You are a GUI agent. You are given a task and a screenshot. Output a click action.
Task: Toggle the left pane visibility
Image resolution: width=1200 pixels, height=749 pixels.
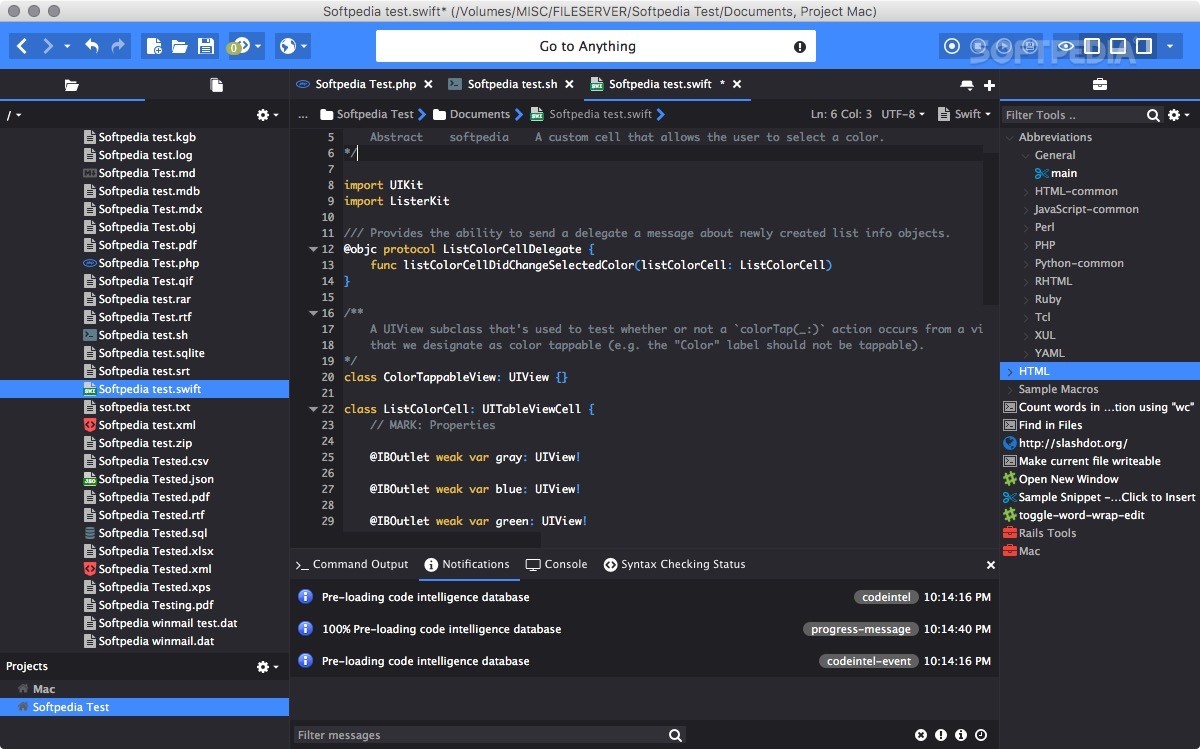tap(1093, 46)
